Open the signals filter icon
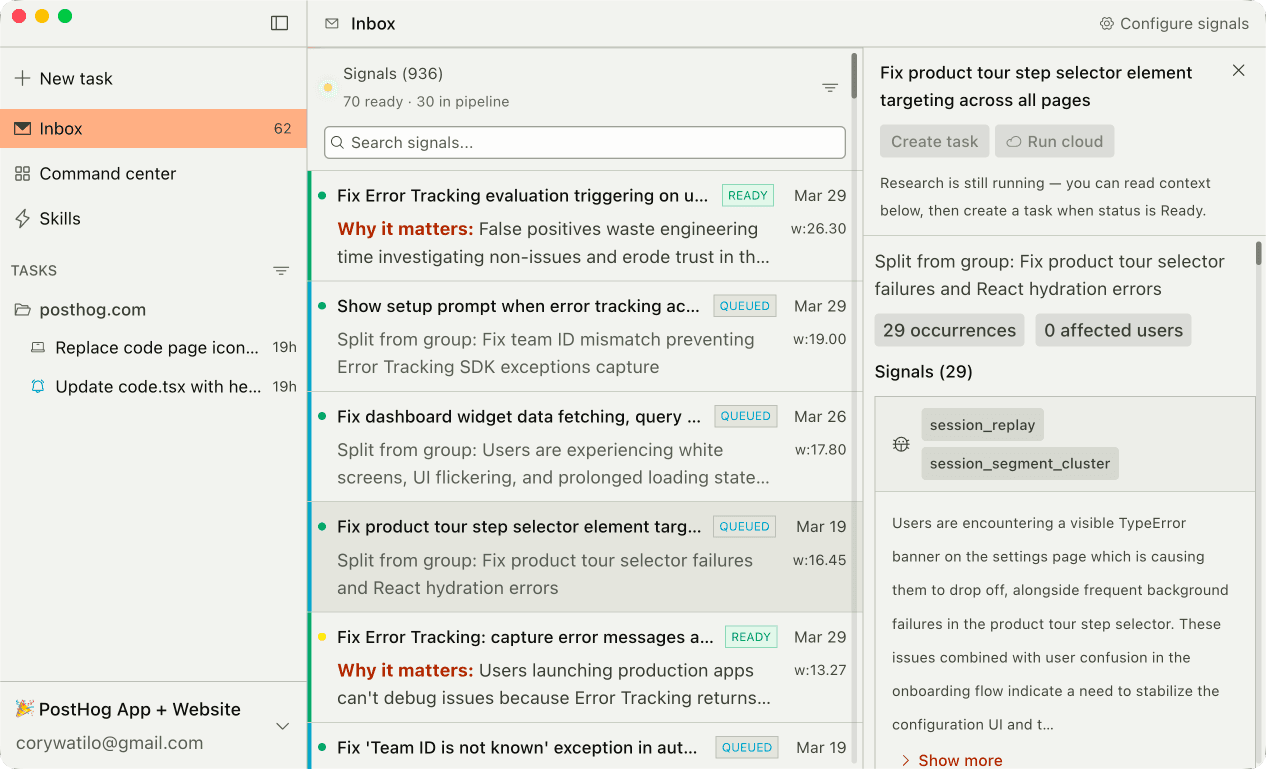Image resolution: width=1266 pixels, height=769 pixels. (830, 88)
